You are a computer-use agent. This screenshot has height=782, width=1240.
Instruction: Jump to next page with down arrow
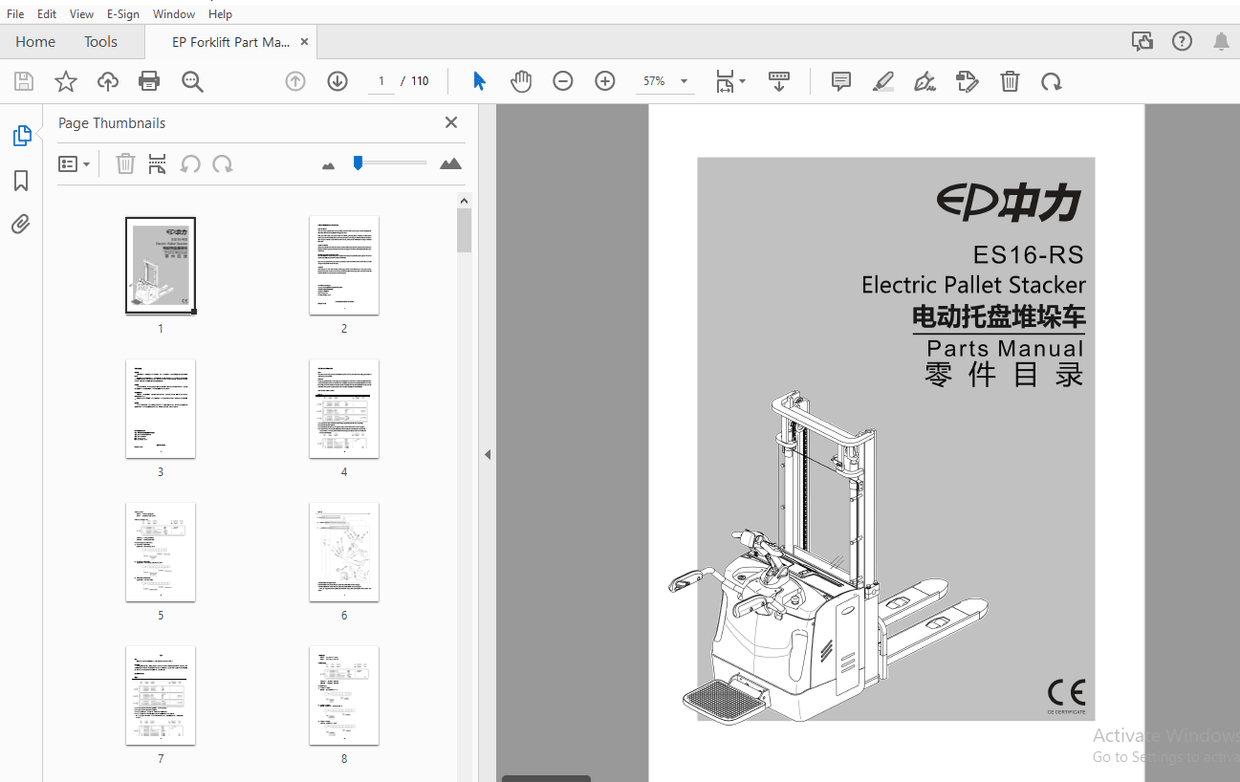[337, 81]
